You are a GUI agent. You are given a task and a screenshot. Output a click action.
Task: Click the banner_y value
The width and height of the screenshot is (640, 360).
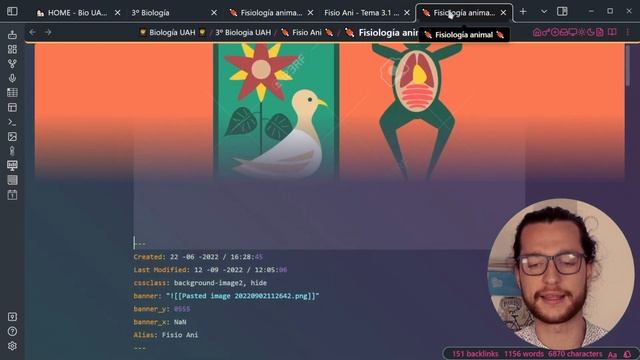(x=182, y=309)
